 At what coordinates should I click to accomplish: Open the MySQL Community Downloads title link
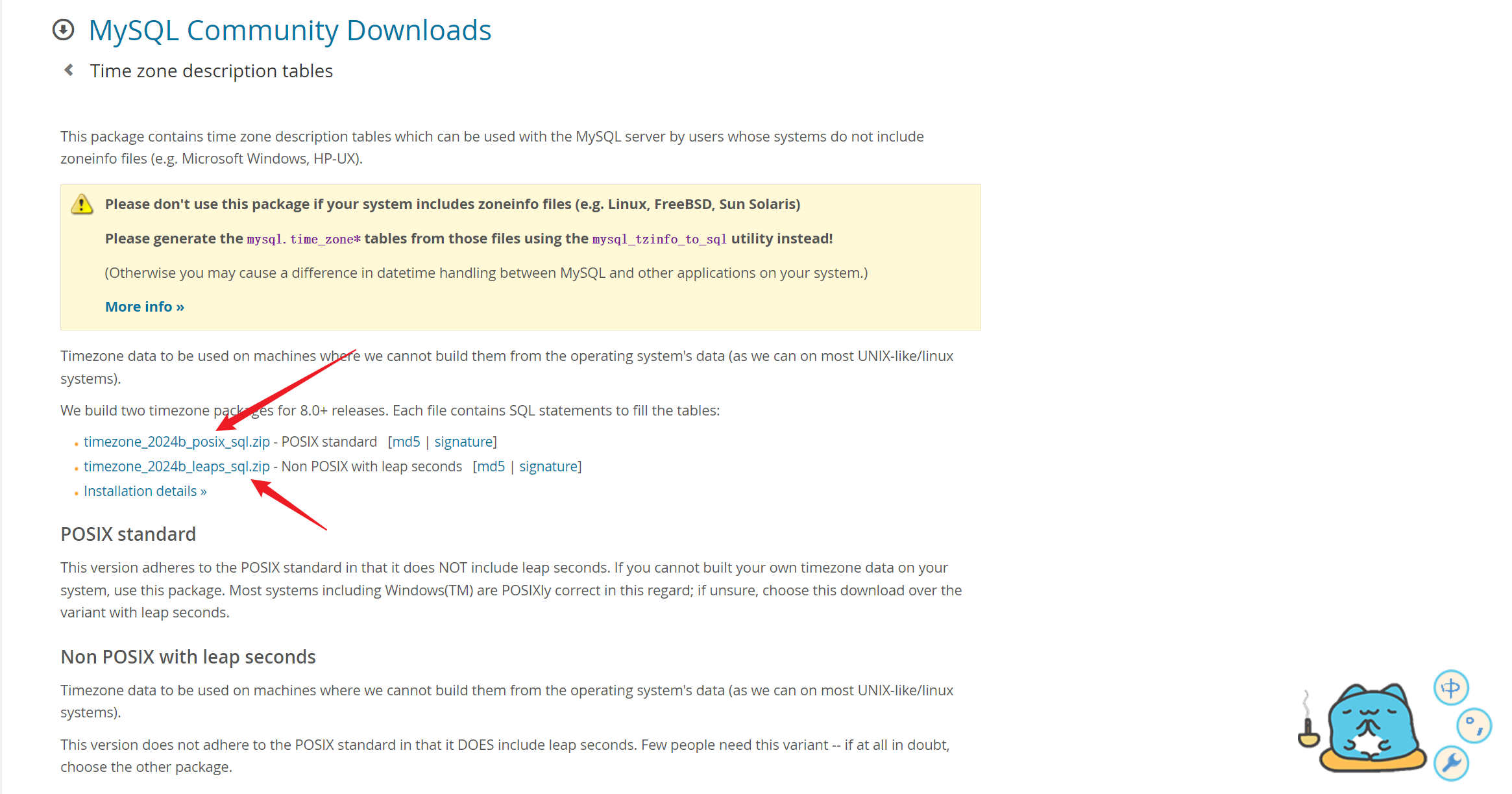point(289,31)
